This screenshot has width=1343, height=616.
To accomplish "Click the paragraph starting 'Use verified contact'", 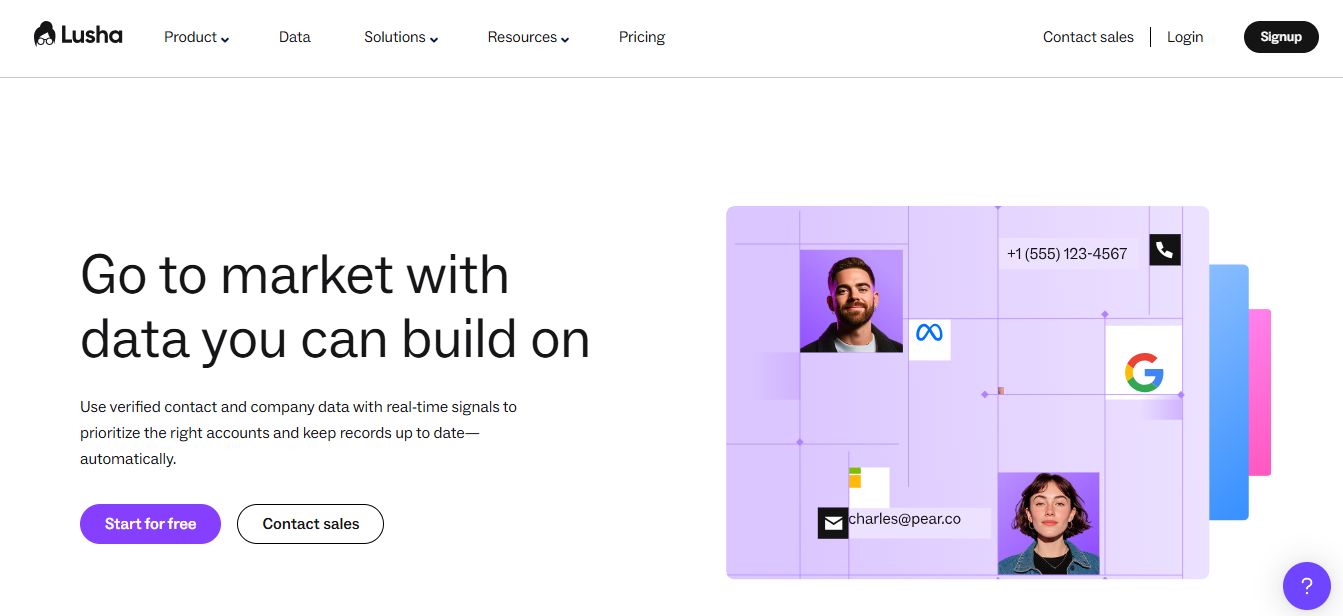I will (298, 433).
